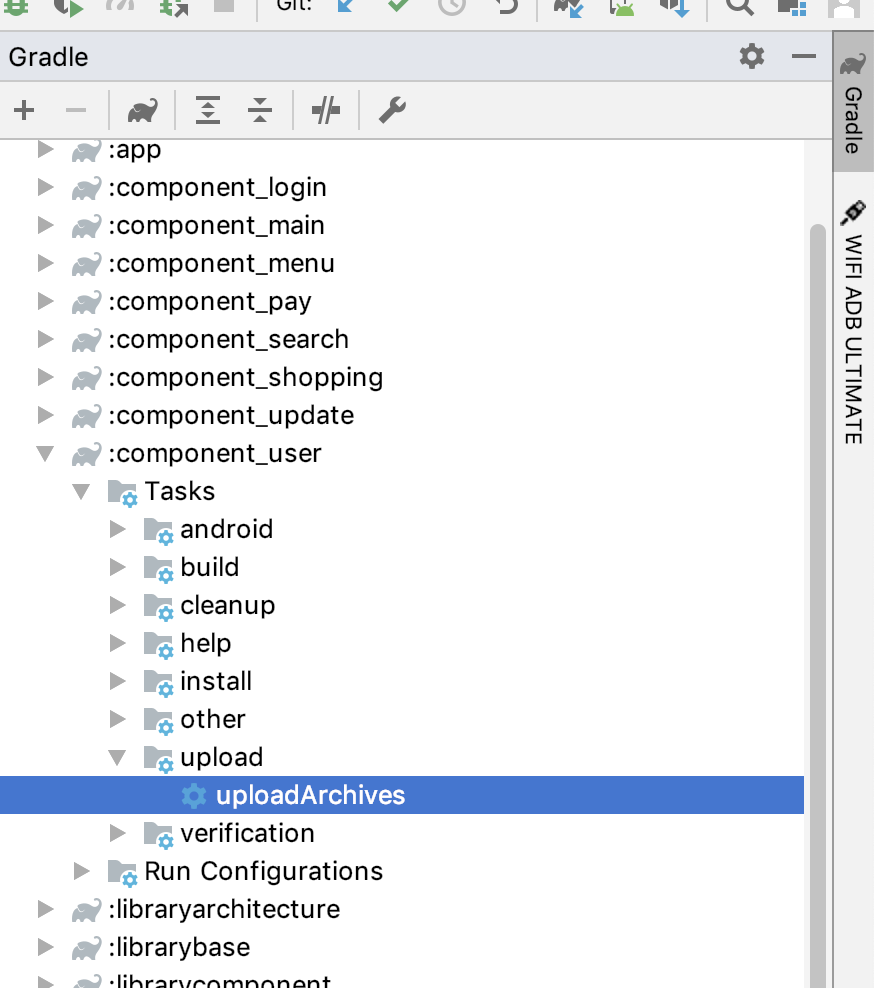Click the Collapse All toolbar icon

click(x=260, y=110)
